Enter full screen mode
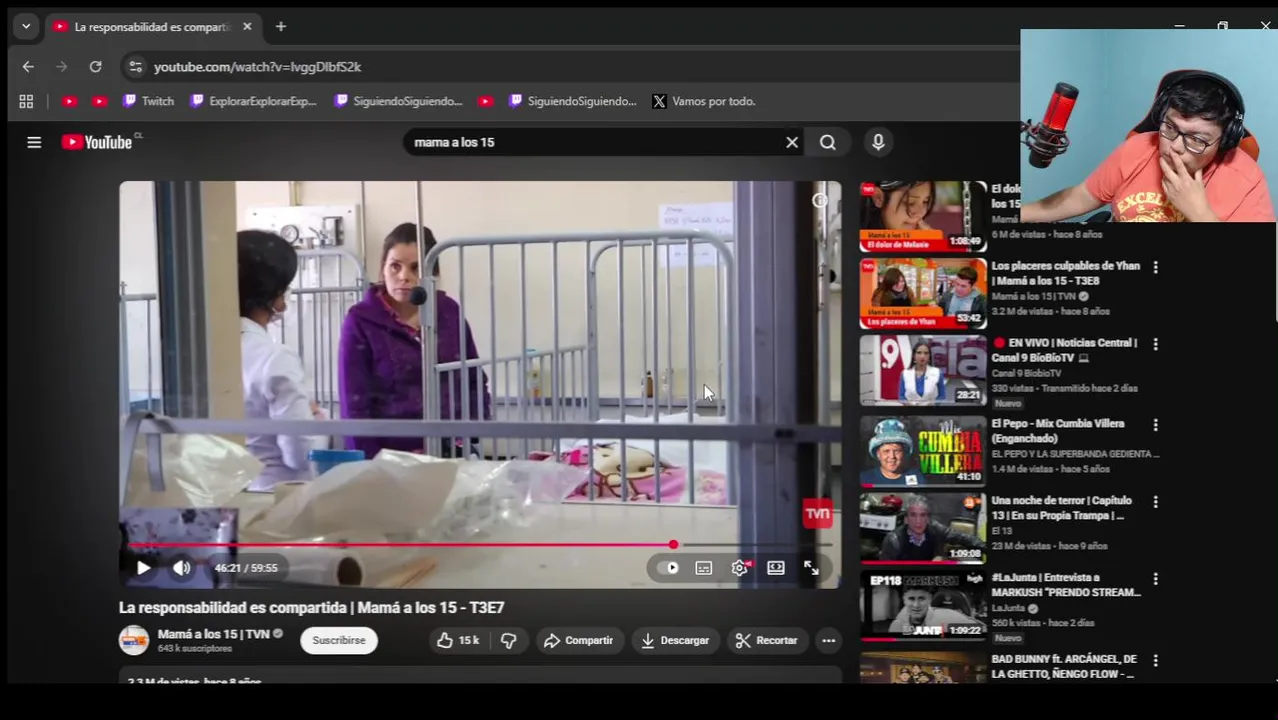The height and width of the screenshot is (720, 1278). coord(812,568)
